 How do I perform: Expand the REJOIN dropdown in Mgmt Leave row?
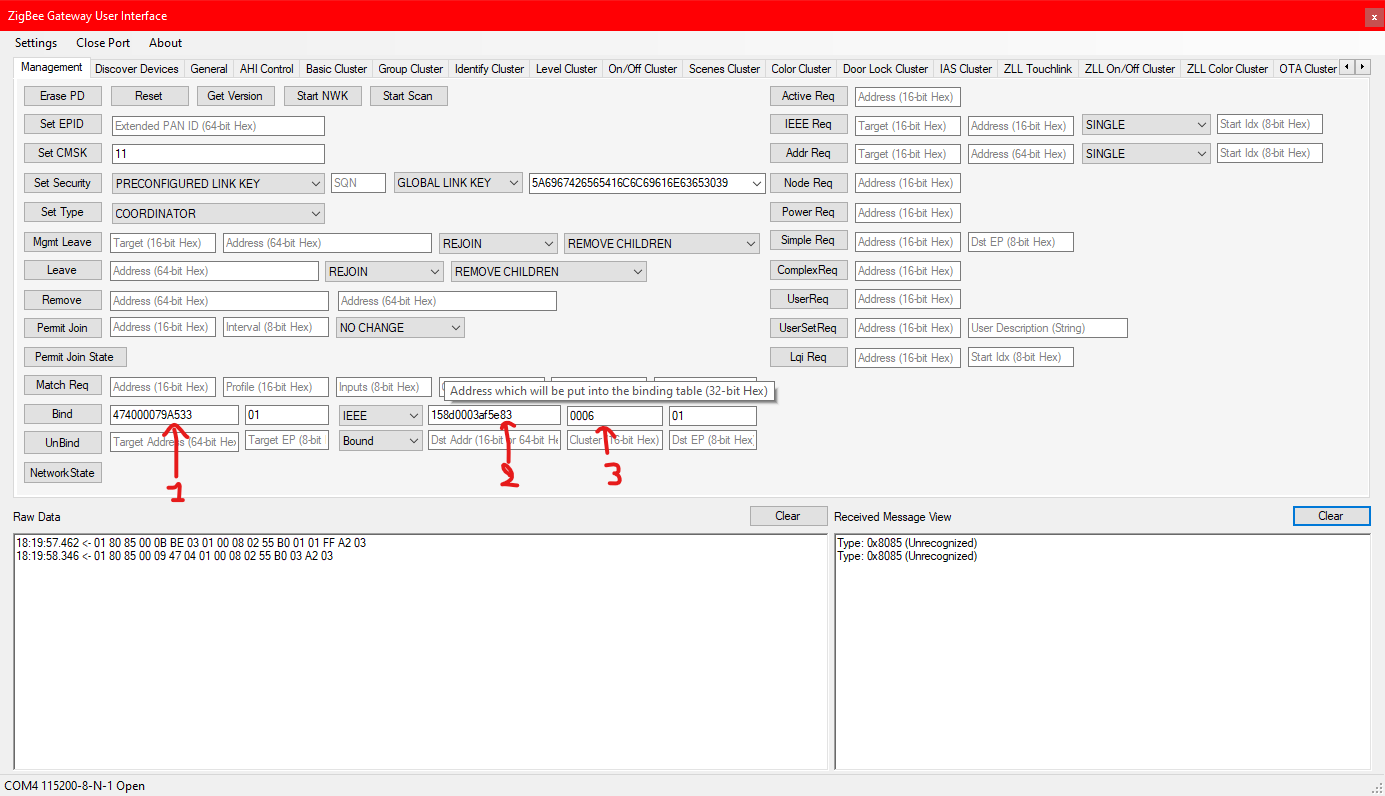548,243
